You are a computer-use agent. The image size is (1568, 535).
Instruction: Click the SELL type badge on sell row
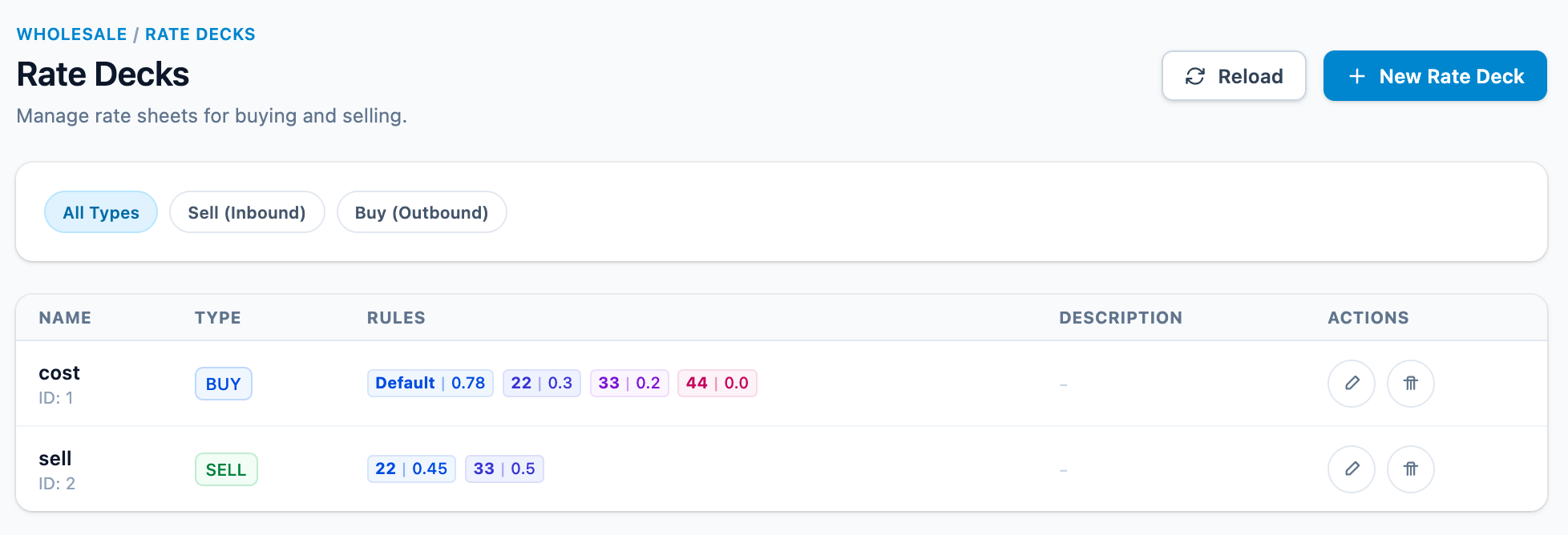tap(227, 469)
